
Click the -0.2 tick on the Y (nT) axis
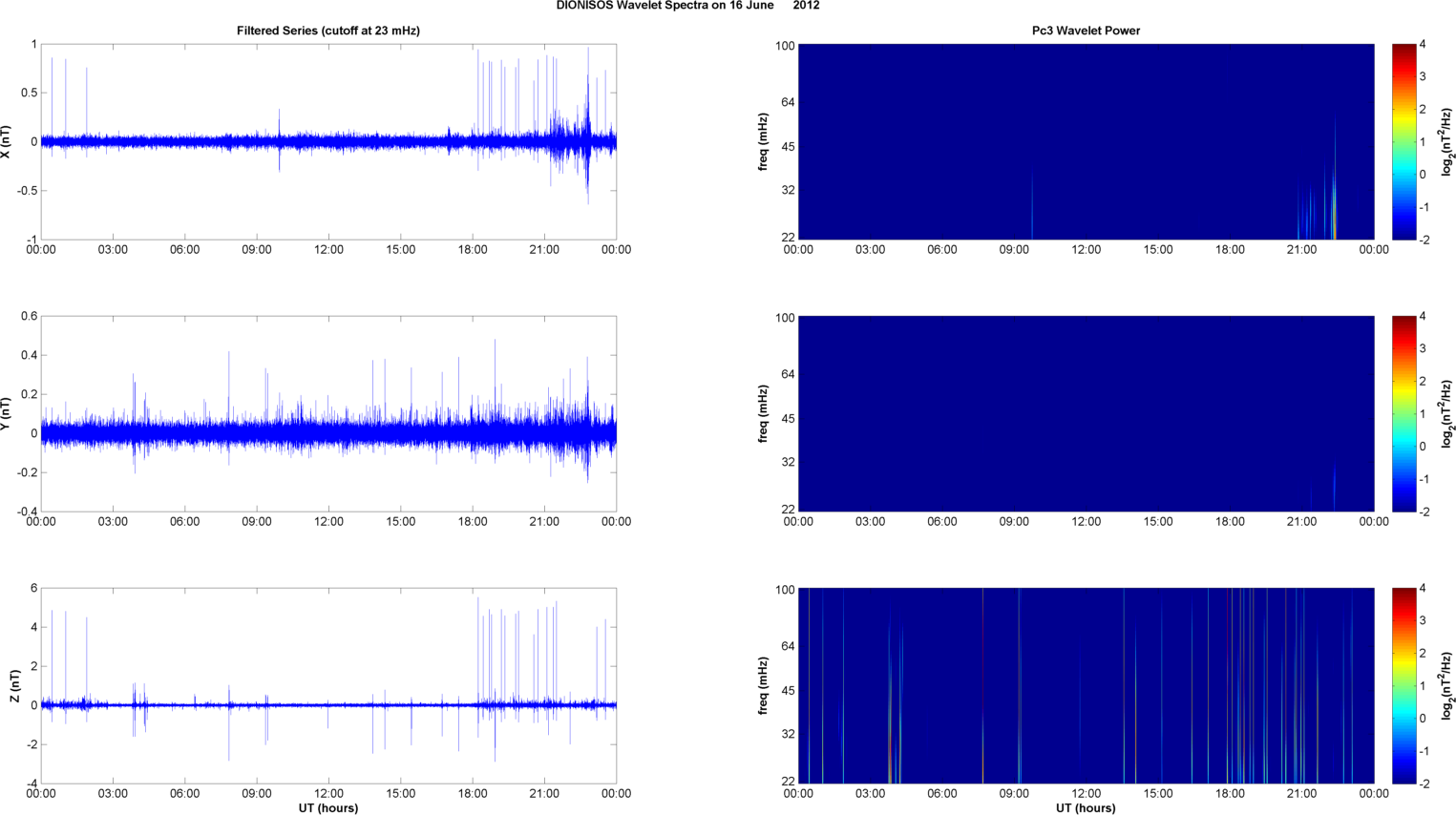[x=26, y=472]
